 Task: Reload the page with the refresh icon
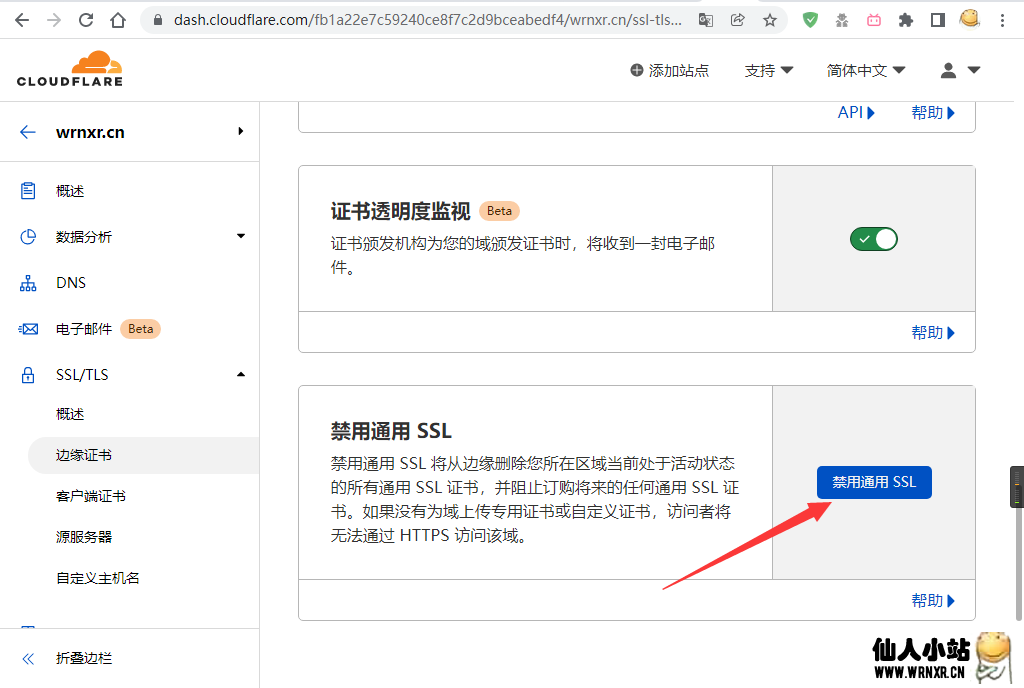(x=86, y=20)
